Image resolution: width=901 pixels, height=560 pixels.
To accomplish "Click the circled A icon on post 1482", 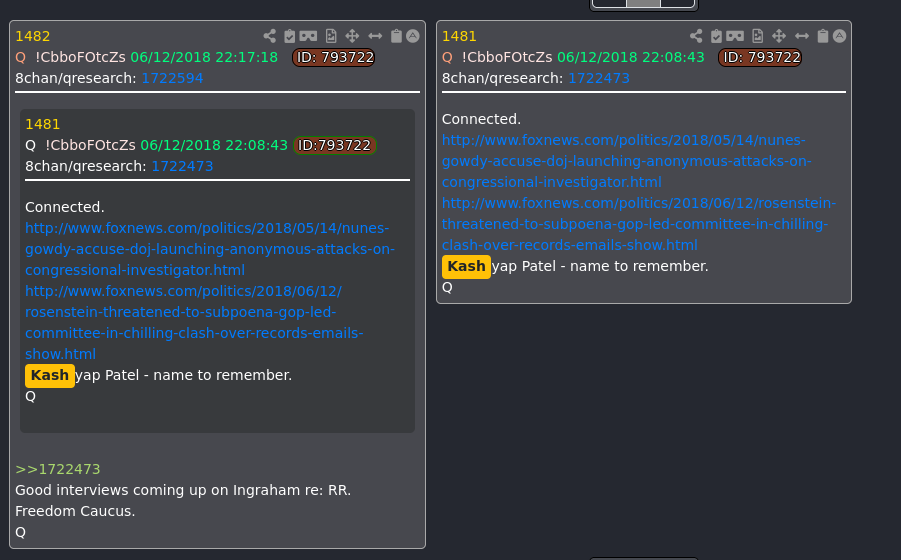I will 413,36.
